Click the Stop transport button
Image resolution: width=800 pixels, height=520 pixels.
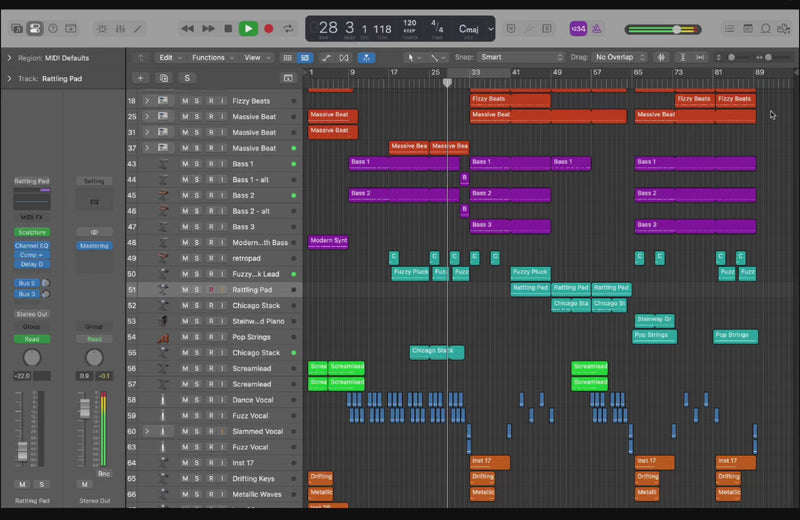point(228,29)
